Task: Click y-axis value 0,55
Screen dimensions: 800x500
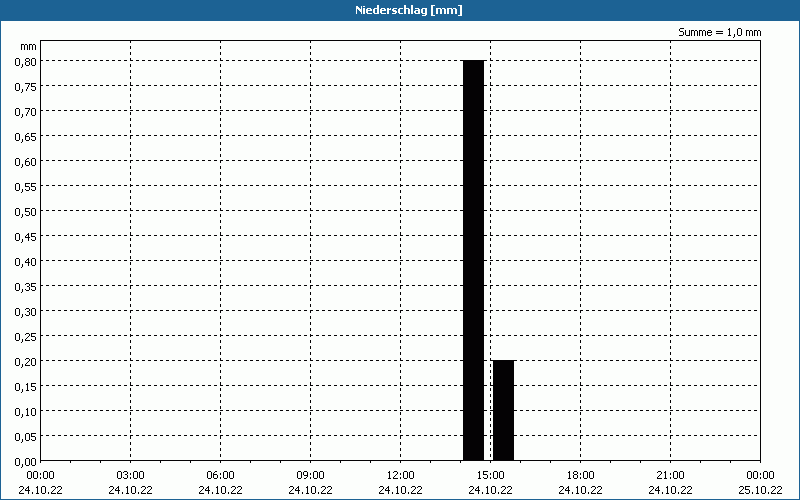Action: [x=26, y=187]
